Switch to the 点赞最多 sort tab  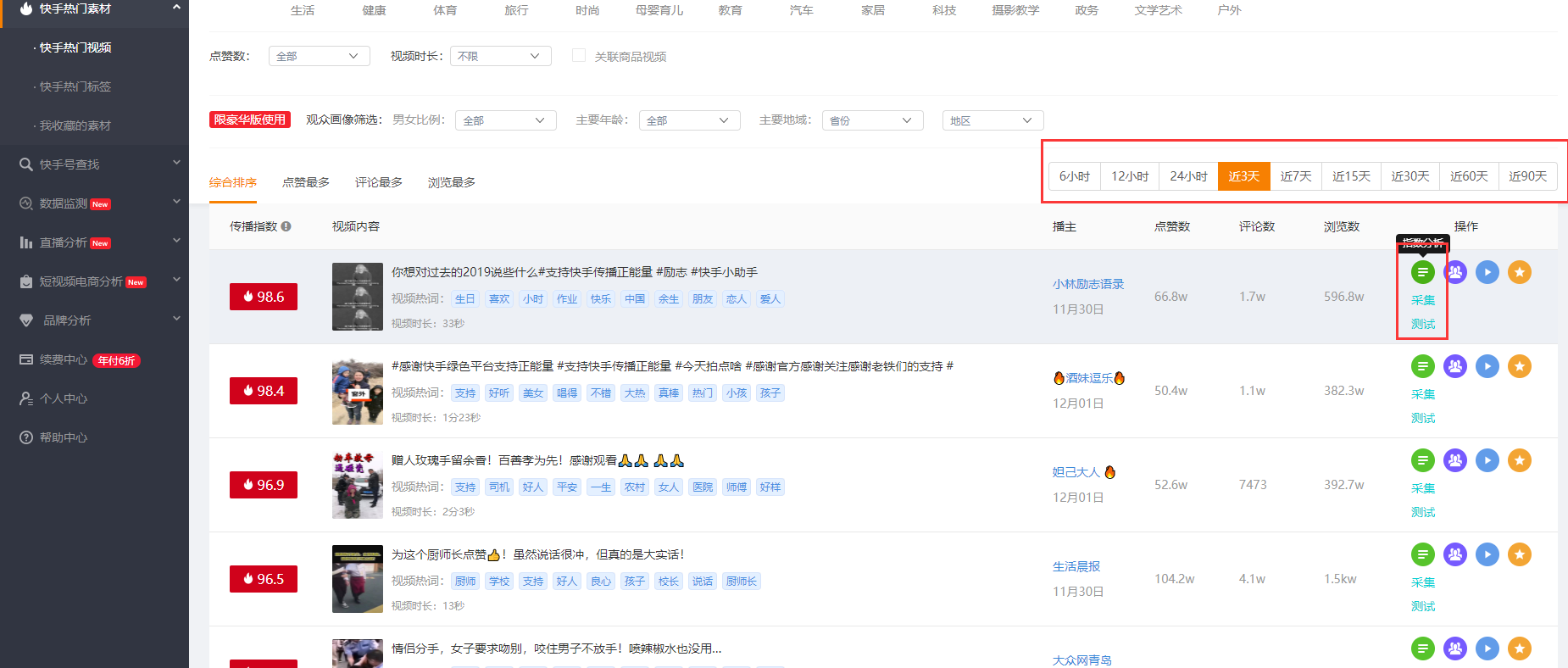tap(306, 182)
